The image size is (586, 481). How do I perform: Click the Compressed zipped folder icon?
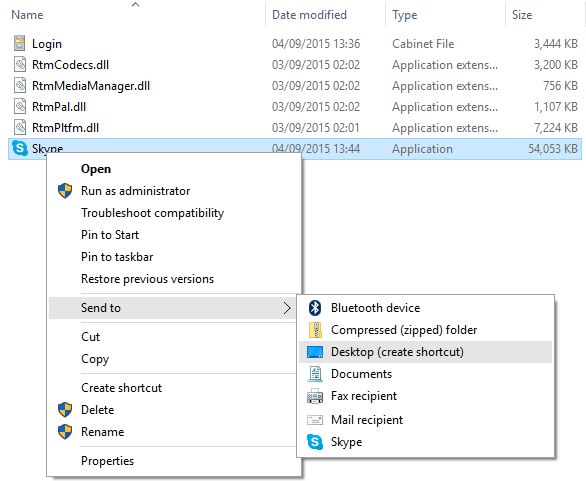pyautogui.click(x=315, y=330)
